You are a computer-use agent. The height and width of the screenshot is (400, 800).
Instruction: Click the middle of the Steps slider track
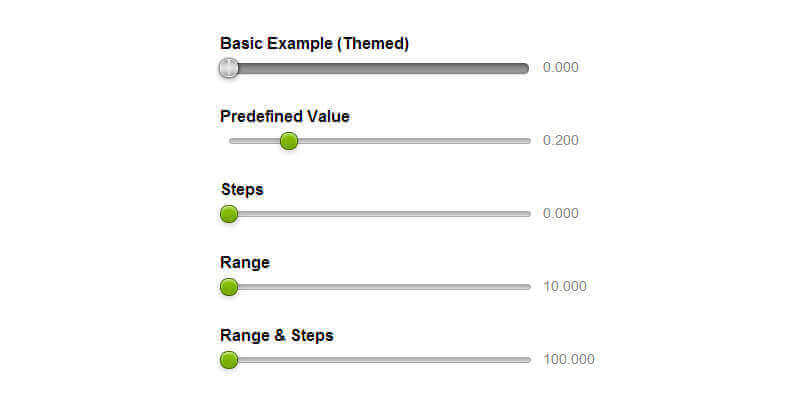pyautogui.click(x=380, y=213)
